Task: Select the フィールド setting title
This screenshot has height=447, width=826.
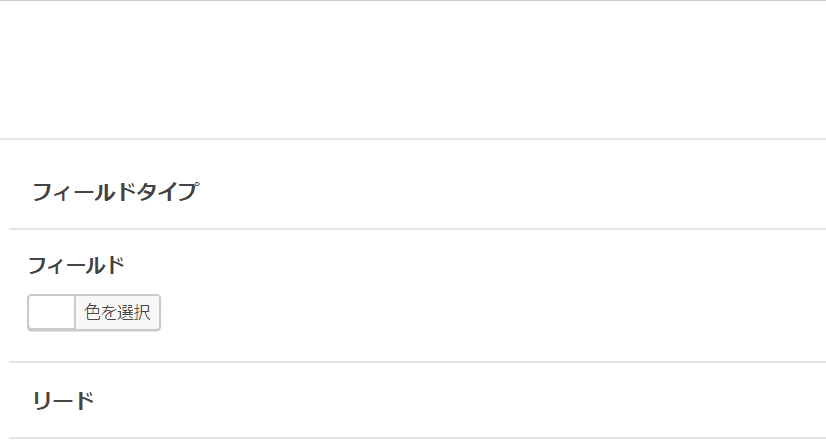Action: (x=76, y=266)
